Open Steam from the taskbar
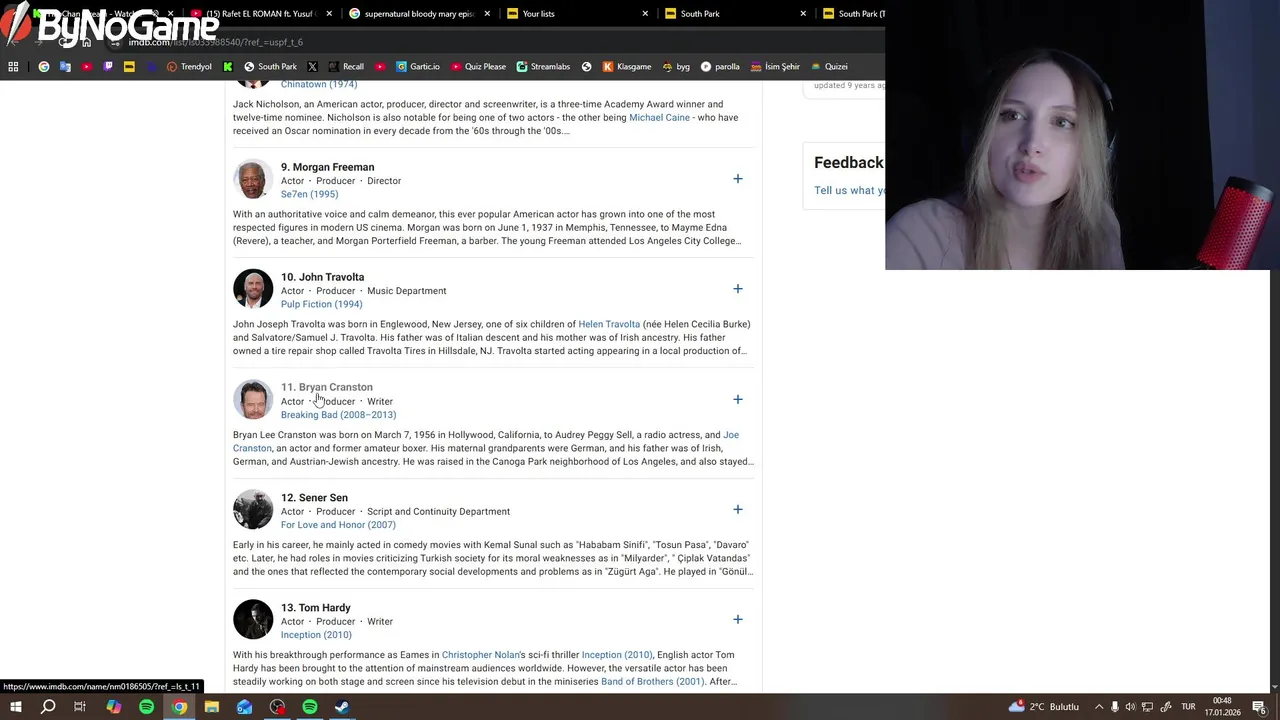The width and height of the screenshot is (1280, 720). pyautogui.click(x=342, y=707)
